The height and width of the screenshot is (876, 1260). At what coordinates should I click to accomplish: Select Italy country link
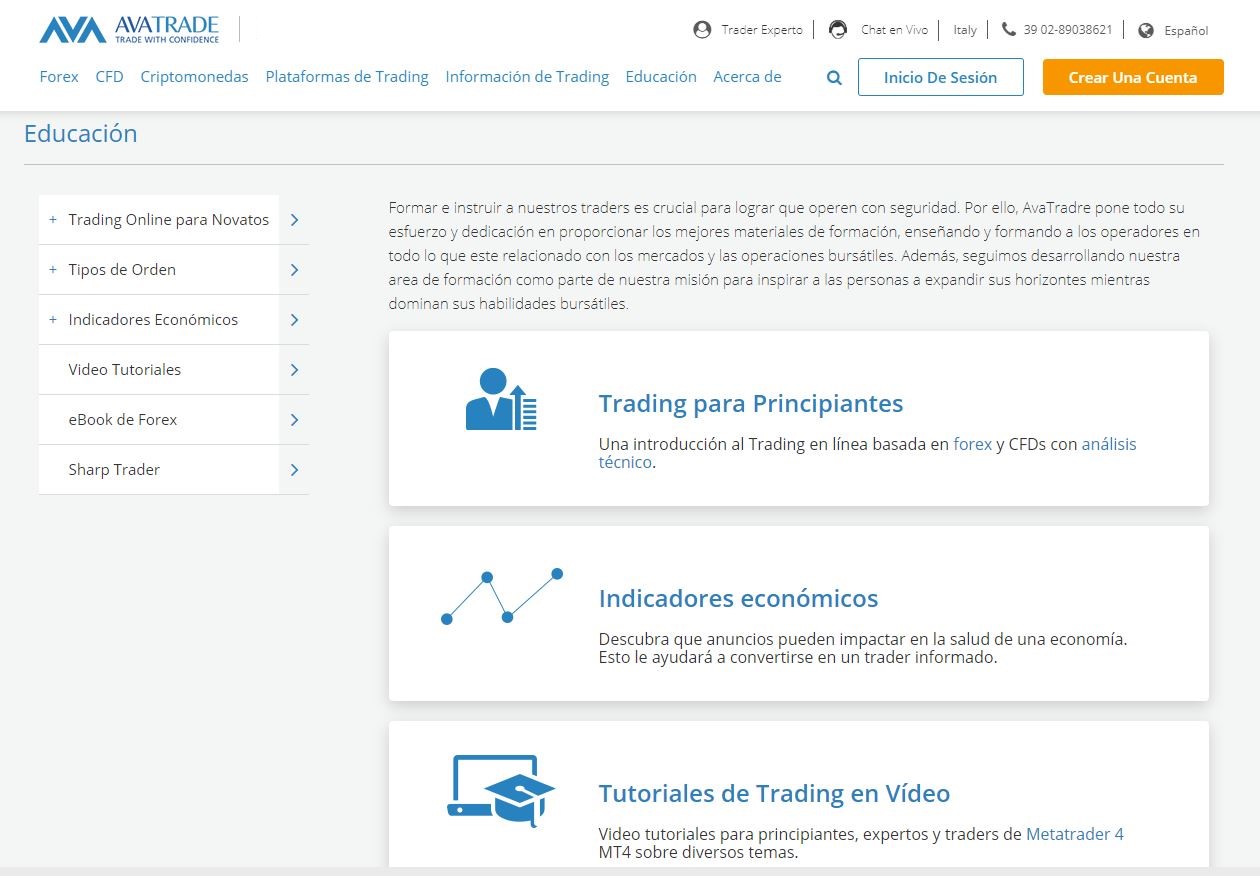965,30
